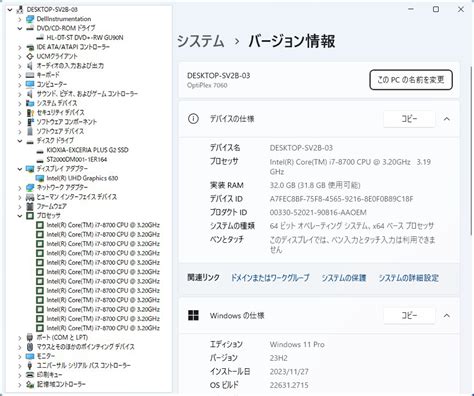The image size is (474, 396).
Task: Collapse the ディスプレイ アダプター node
Action: [x=20, y=169]
